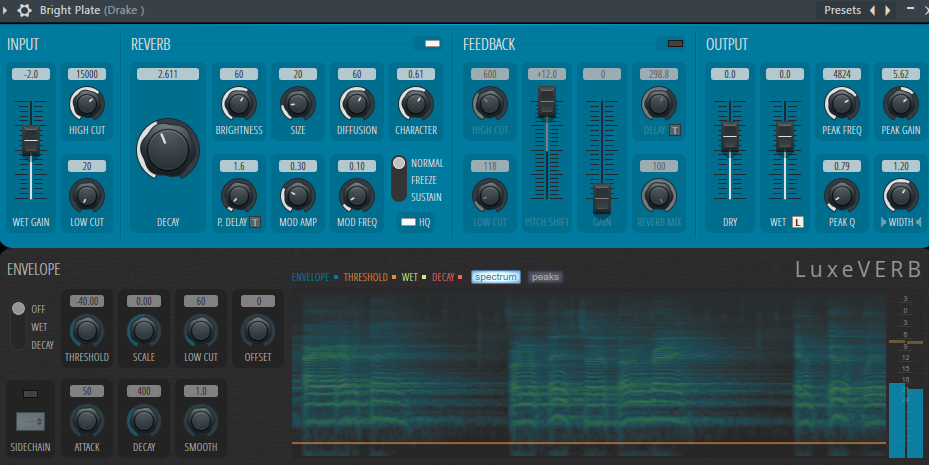Open the Sidechain source selector
The width and height of the screenshot is (929, 465).
30,422
